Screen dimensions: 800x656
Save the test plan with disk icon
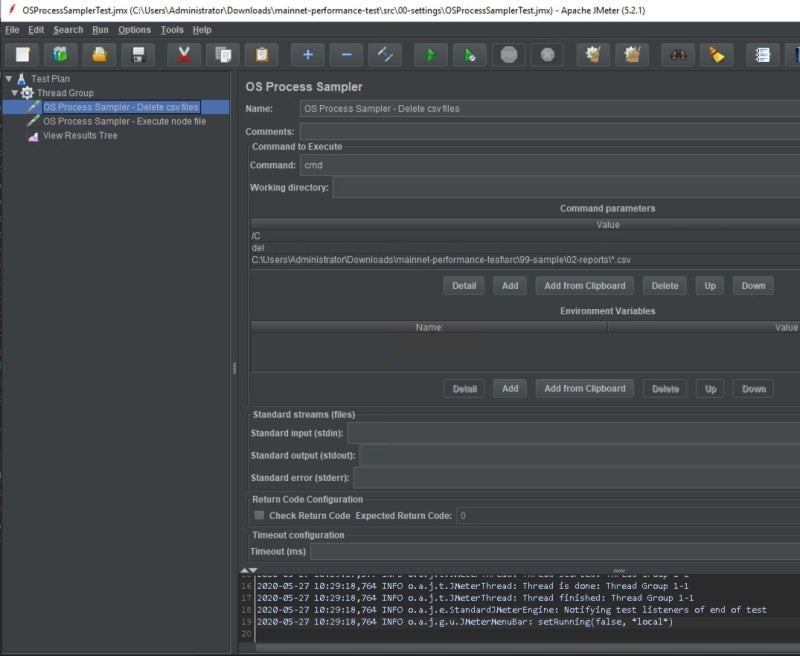pyautogui.click(x=138, y=55)
